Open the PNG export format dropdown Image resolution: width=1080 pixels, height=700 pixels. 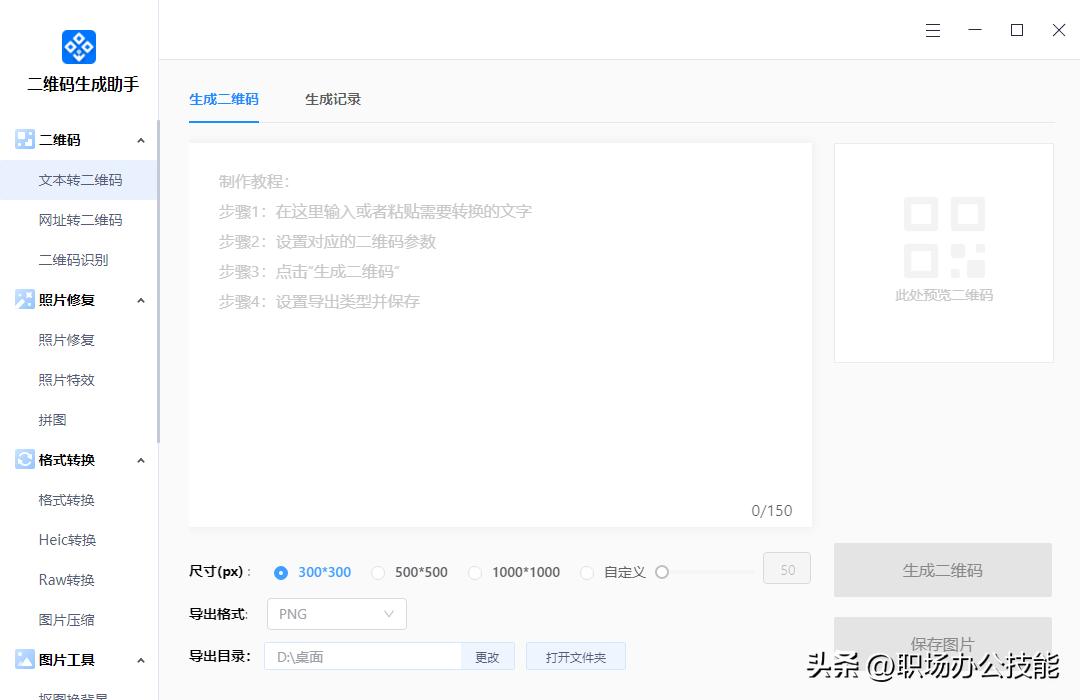pos(336,614)
